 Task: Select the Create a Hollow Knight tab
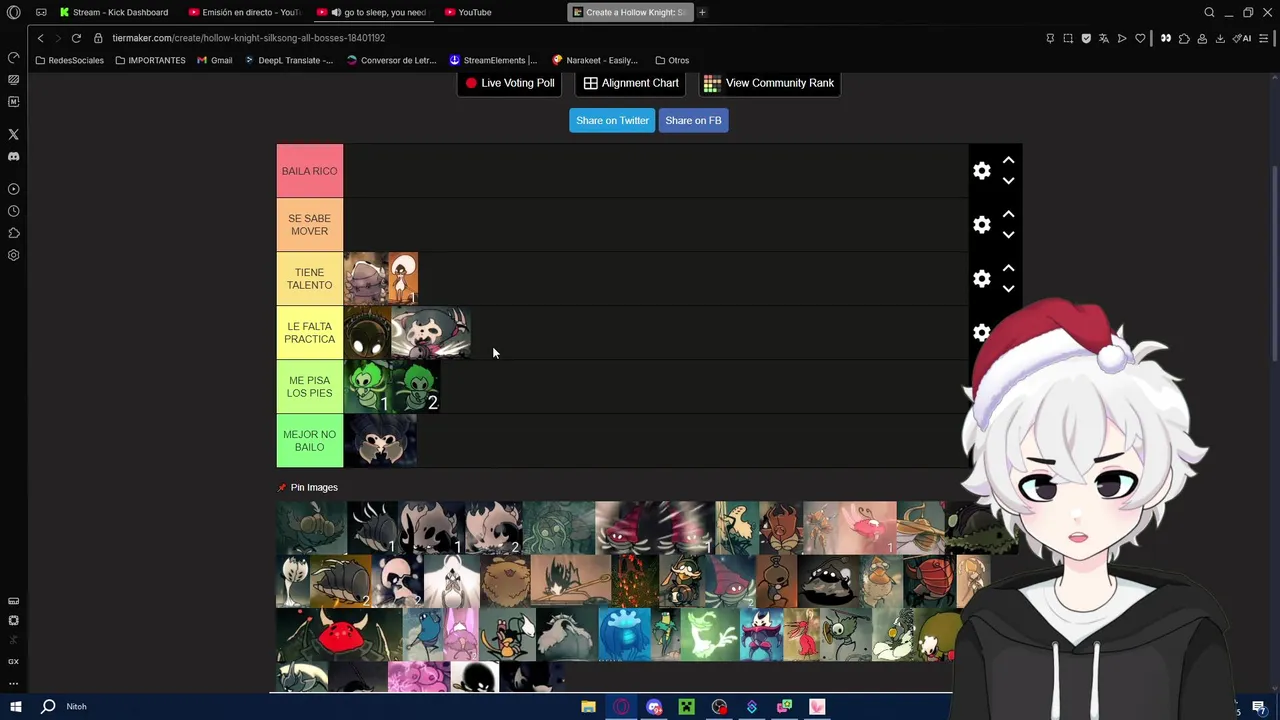click(629, 12)
